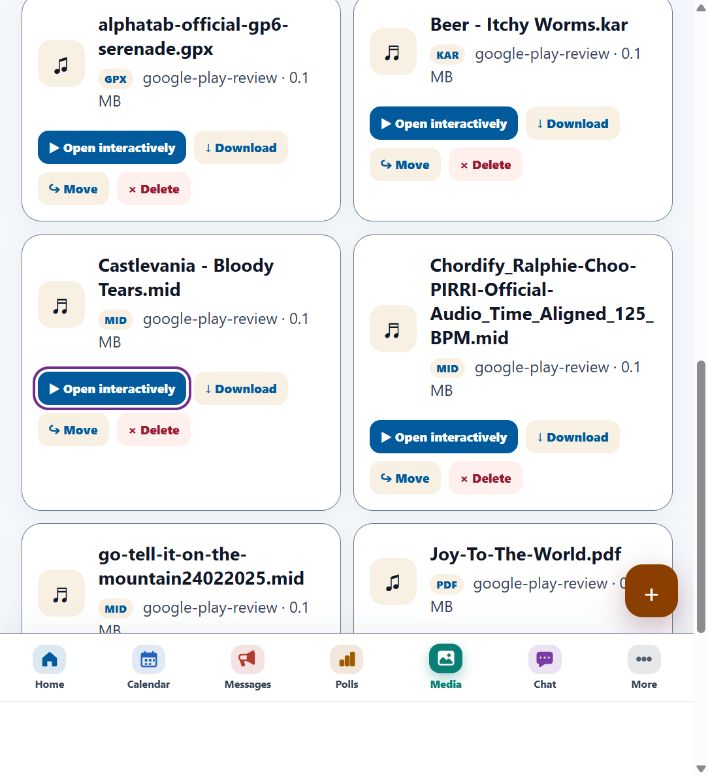Screen dimensions: 708x776
Task: Go to the Calendar icon
Action: point(148,659)
